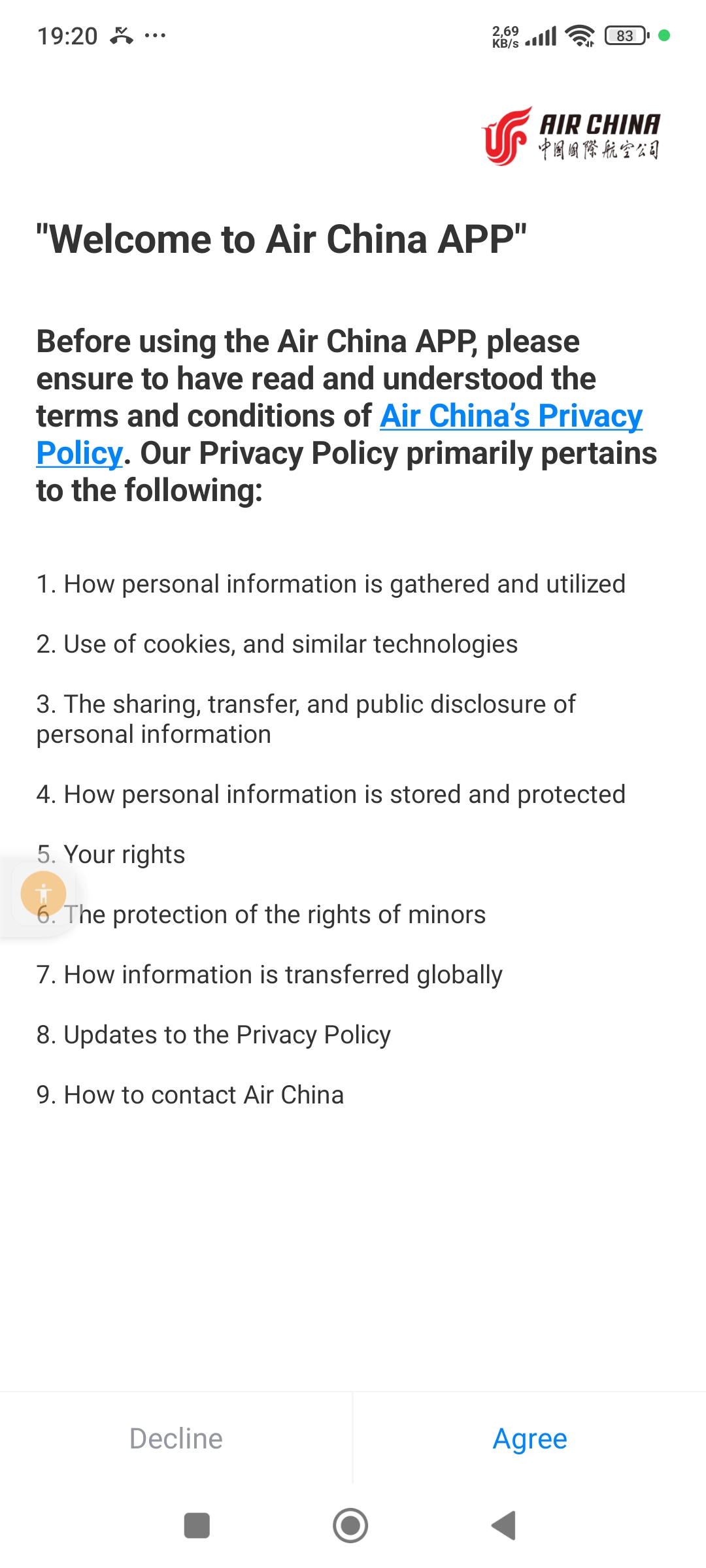The width and height of the screenshot is (706, 1568).
Task: Tap item 9 How to contact Air China
Action: [x=190, y=1095]
